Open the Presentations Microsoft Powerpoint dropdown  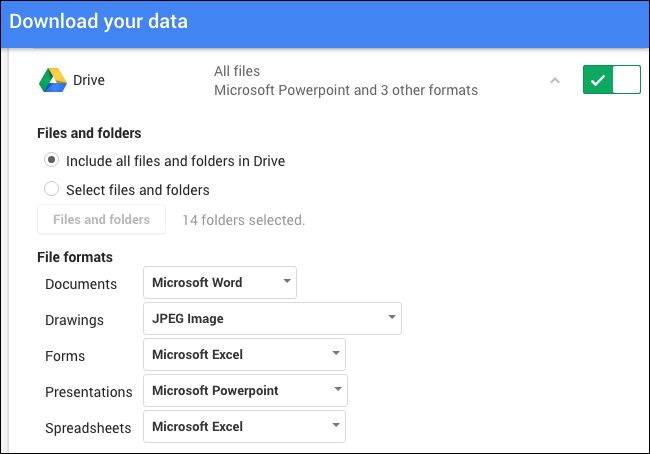point(244,391)
